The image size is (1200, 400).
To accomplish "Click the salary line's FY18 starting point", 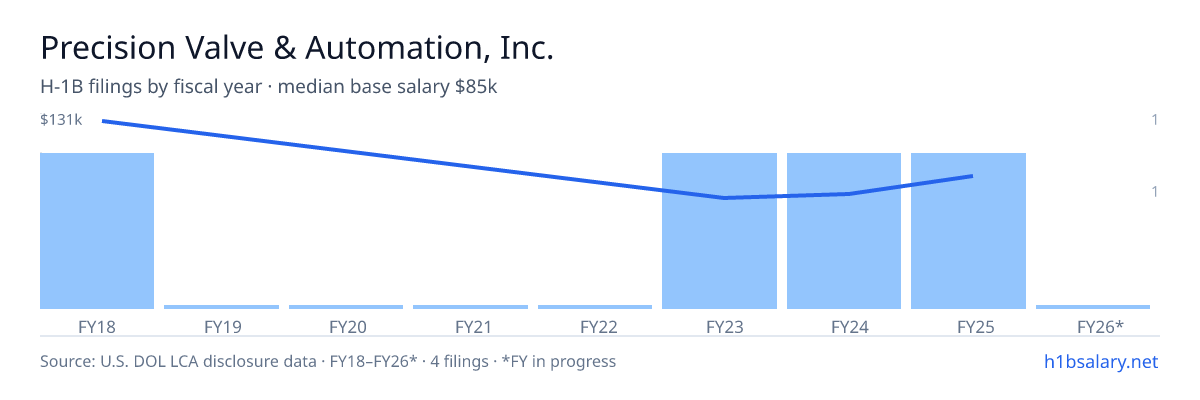I will pyautogui.click(x=102, y=121).
